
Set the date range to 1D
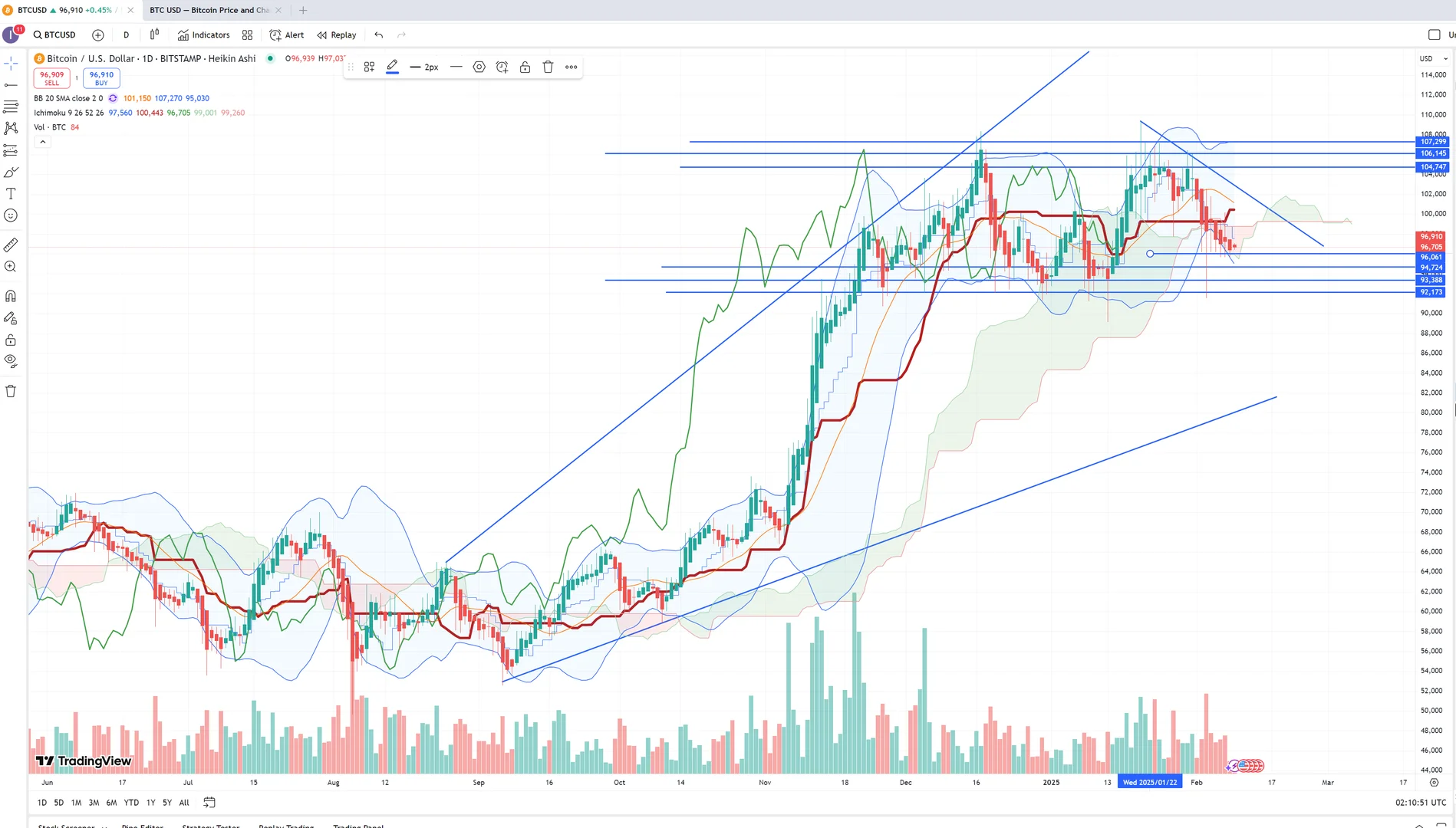point(42,803)
